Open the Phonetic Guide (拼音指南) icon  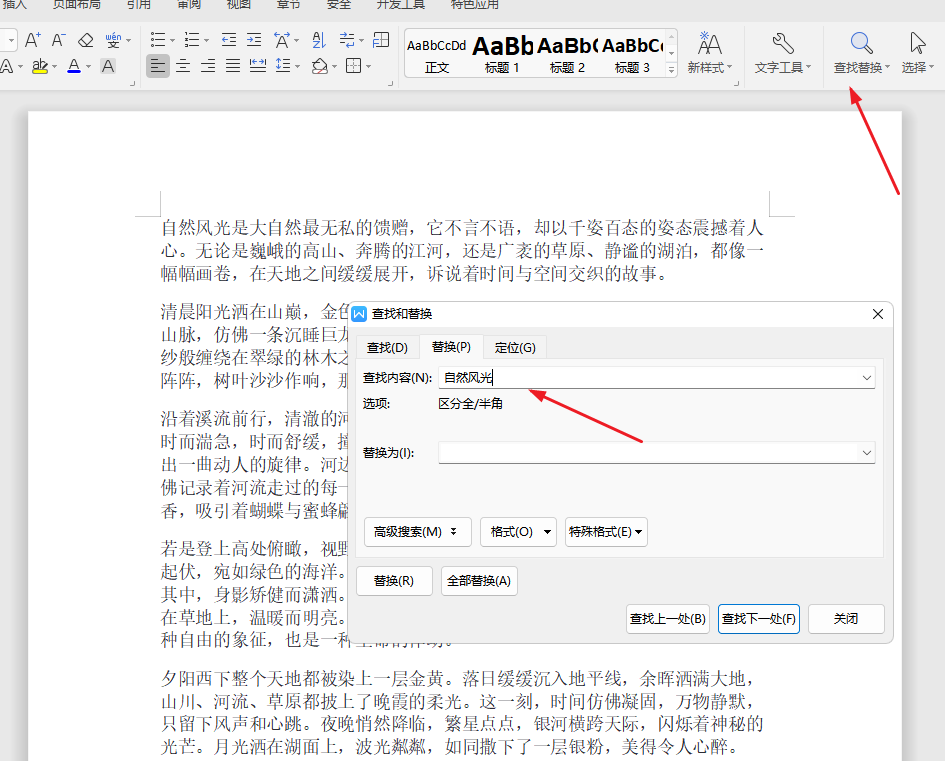(x=112, y=40)
